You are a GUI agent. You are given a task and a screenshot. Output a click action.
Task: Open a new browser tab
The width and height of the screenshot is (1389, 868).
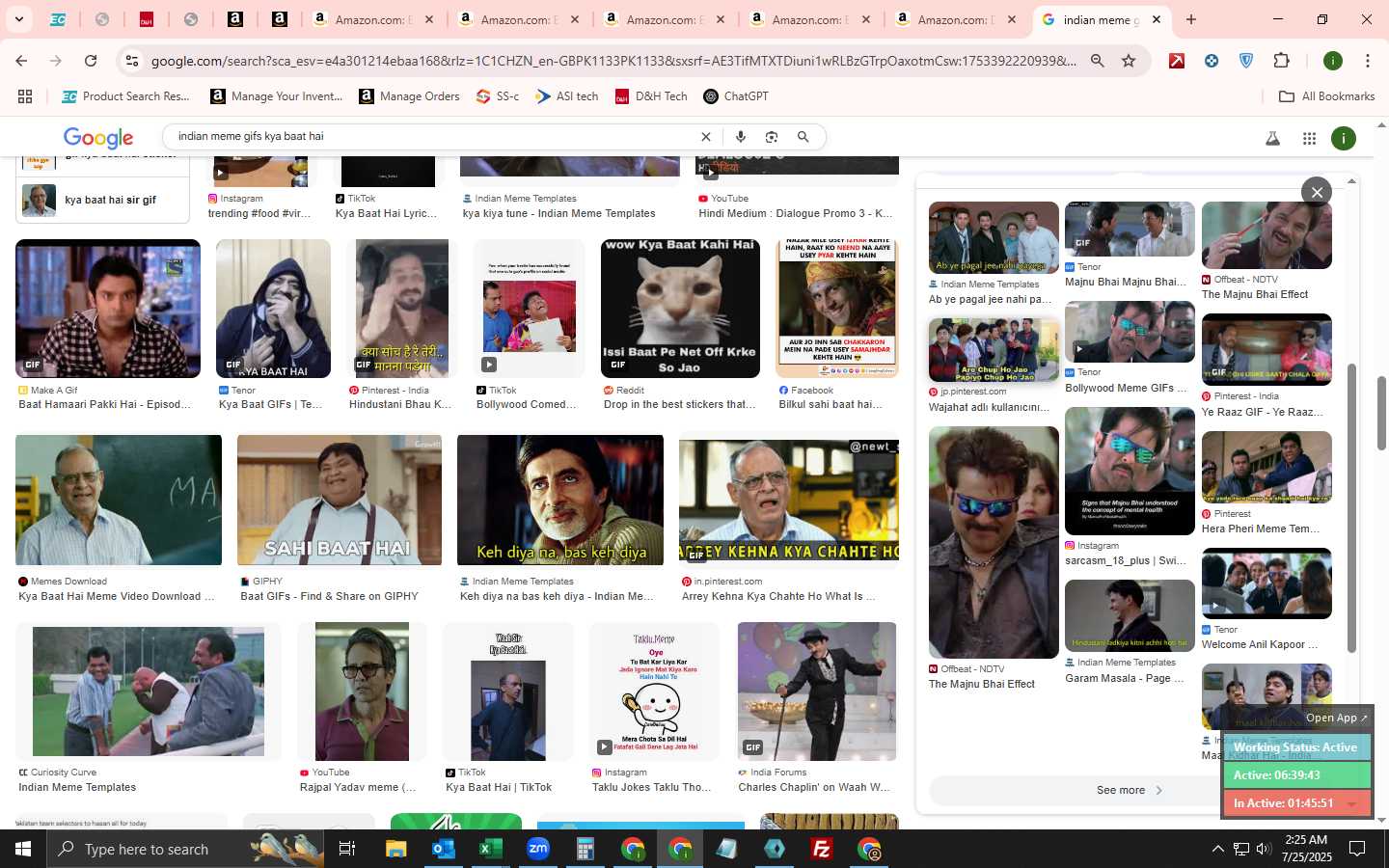(1191, 19)
